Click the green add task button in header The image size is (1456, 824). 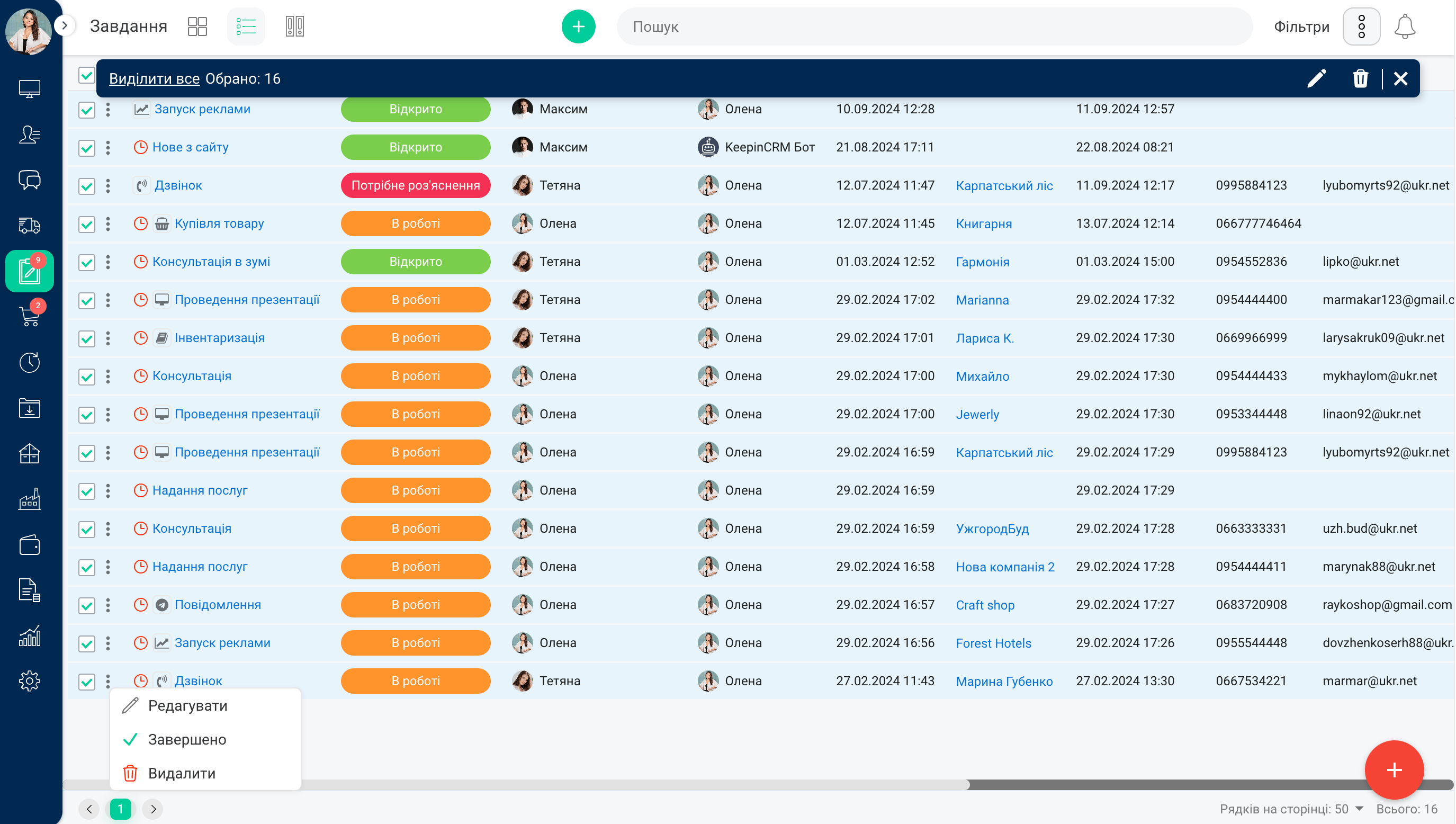pyautogui.click(x=578, y=26)
